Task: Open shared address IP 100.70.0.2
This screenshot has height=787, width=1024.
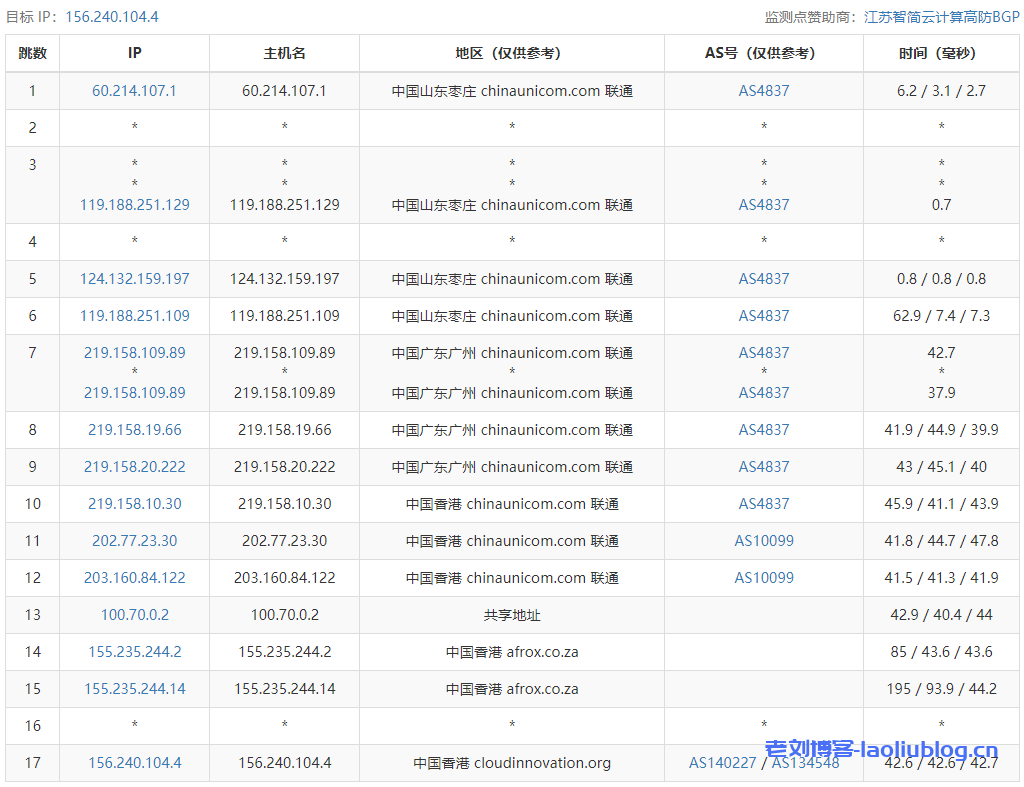Action: (134, 615)
